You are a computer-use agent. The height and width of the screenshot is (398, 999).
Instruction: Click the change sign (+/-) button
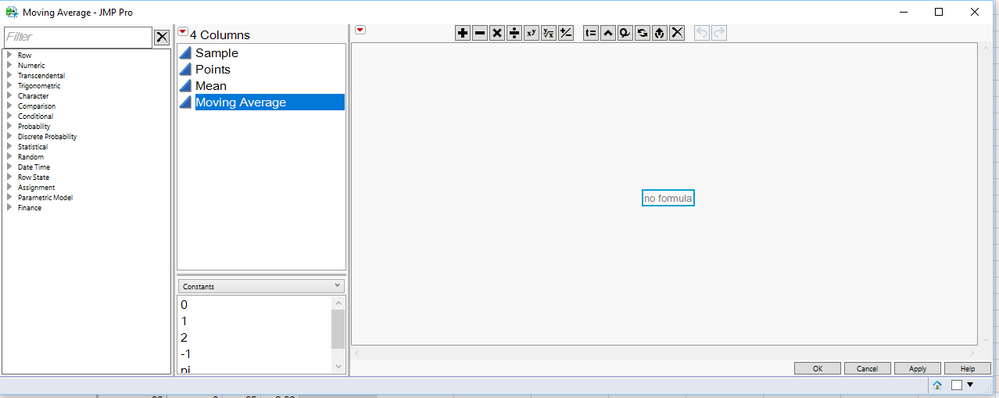coord(566,34)
